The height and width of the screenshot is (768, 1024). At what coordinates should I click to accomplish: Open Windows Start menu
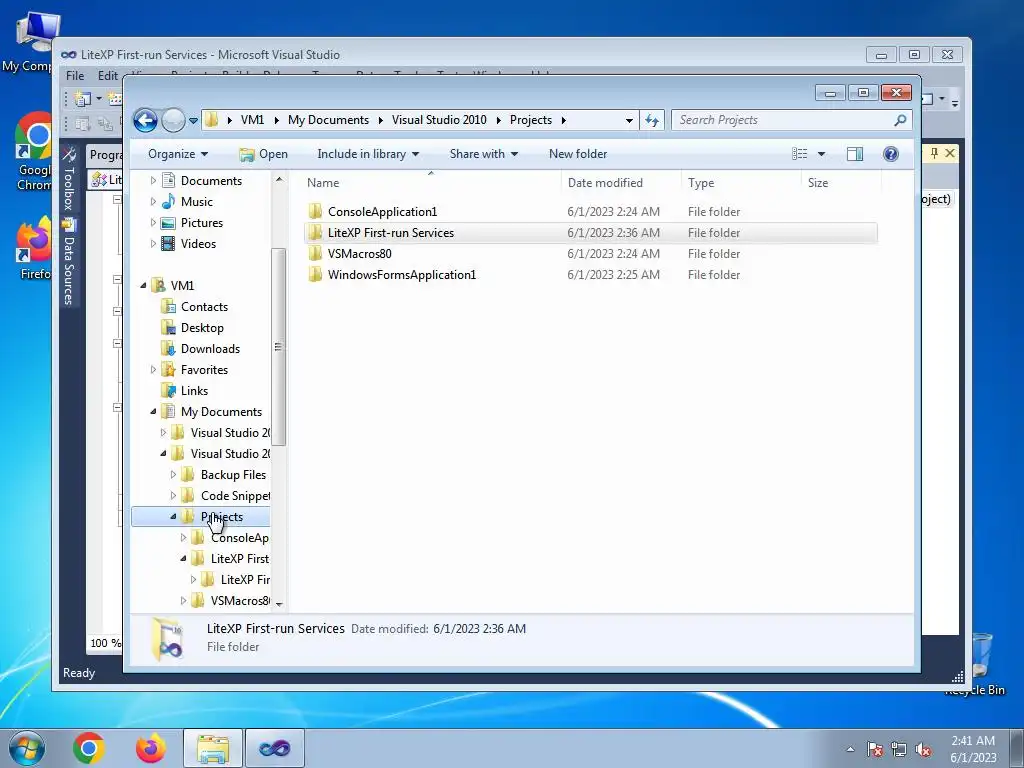click(x=27, y=748)
